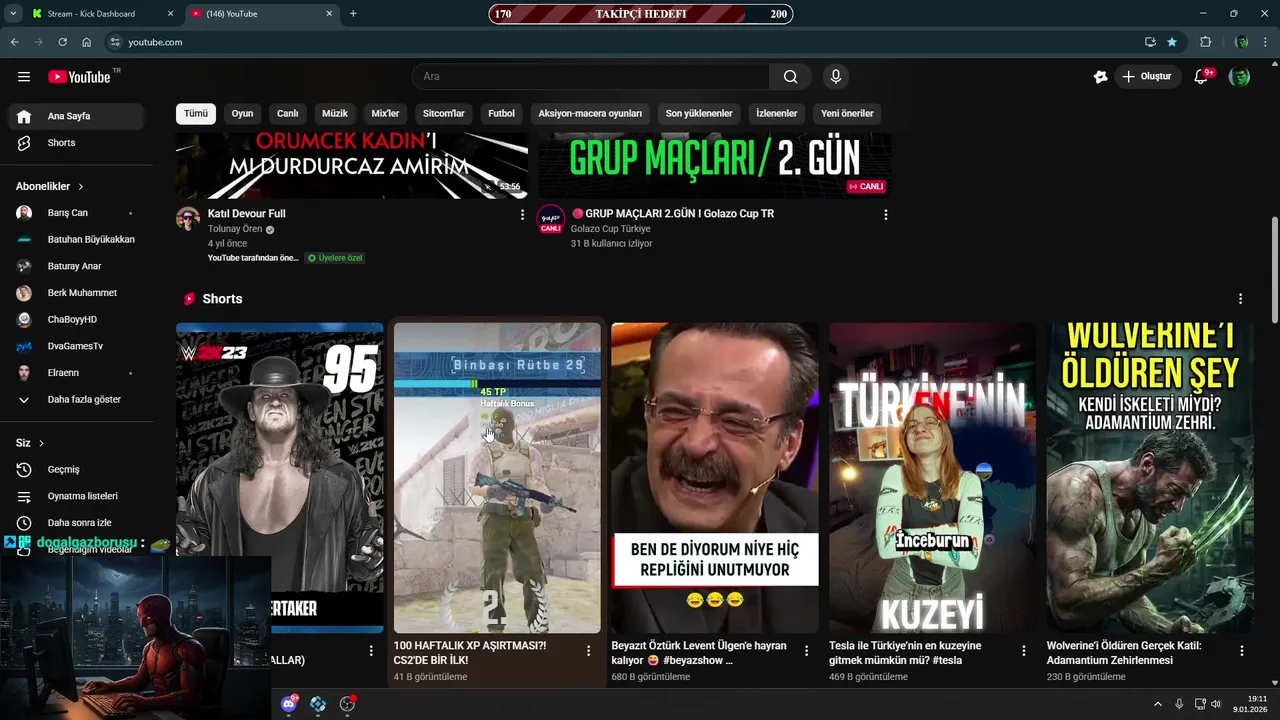Reload the page
Viewport: 1280px width, 720px height.
[62, 42]
